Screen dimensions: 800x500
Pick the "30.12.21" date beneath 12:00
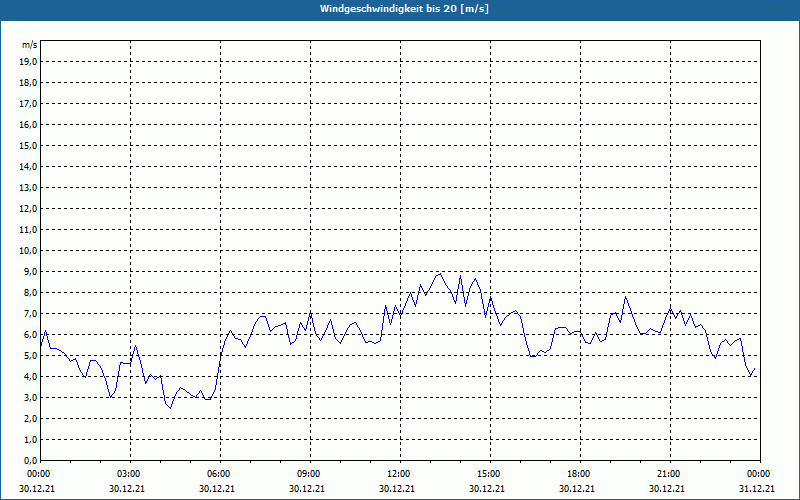tap(396, 488)
